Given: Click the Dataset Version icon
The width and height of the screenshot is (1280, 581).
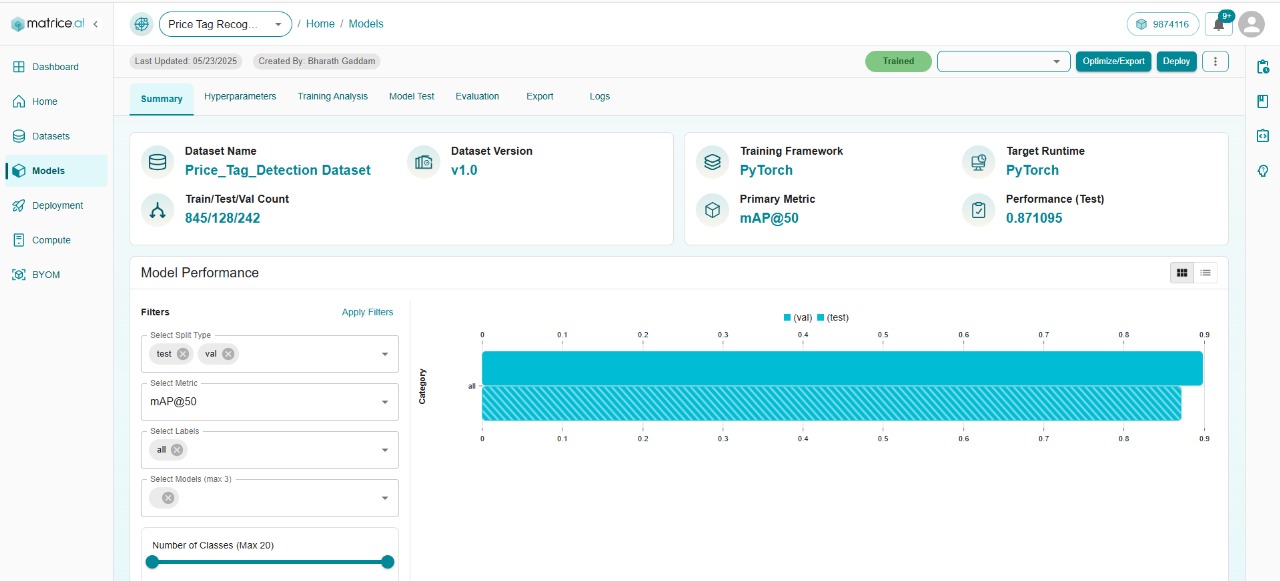Looking at the screenshot, I should click(x=424, y=161).
